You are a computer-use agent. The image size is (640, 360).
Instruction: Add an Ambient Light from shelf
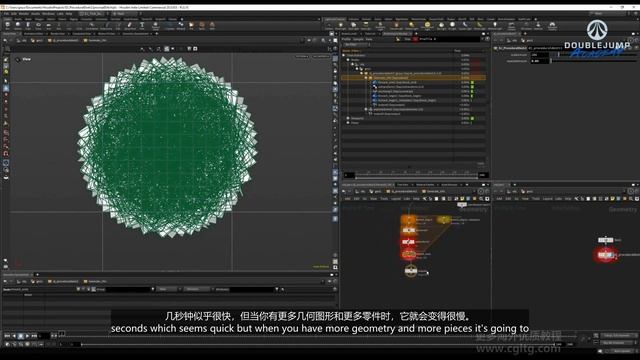click(495, 26)
